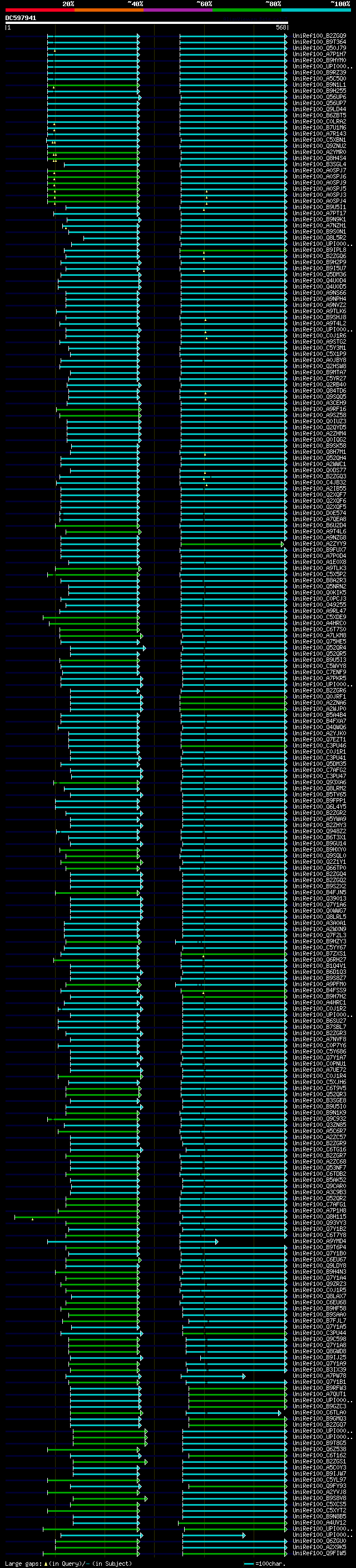
Task: Click green alignment bar beside UniRef100_A2ZNA6
Action: coord(233,703)
